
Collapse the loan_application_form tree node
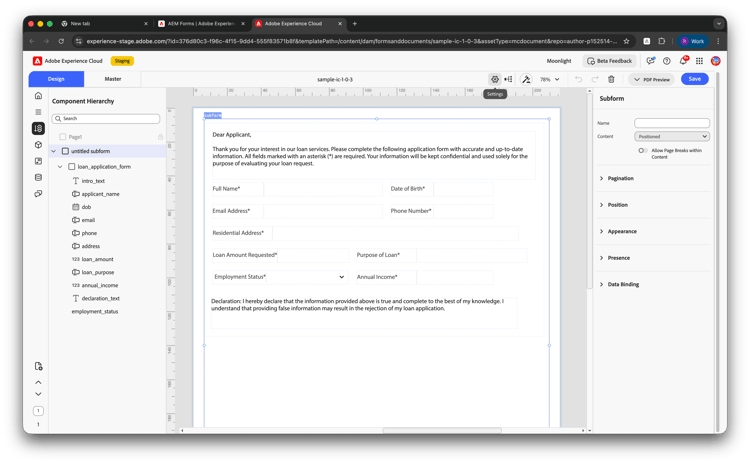[x=60, y=166]
